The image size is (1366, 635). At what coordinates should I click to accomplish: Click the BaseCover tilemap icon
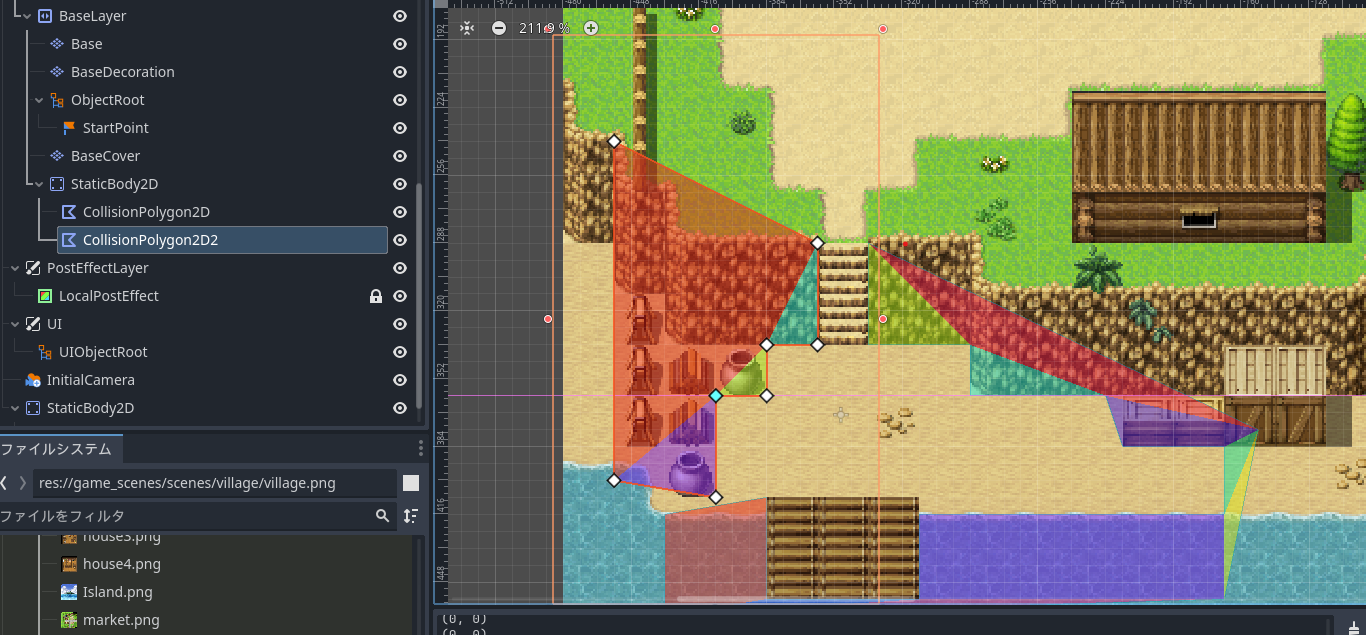coord(57,156)
